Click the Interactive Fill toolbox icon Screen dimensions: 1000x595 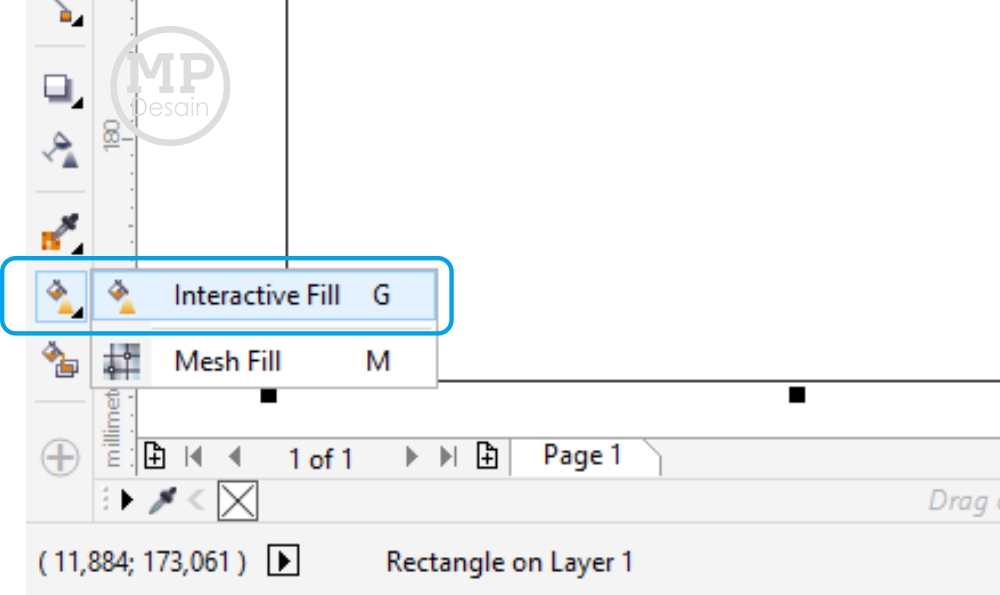click(61, 296)
